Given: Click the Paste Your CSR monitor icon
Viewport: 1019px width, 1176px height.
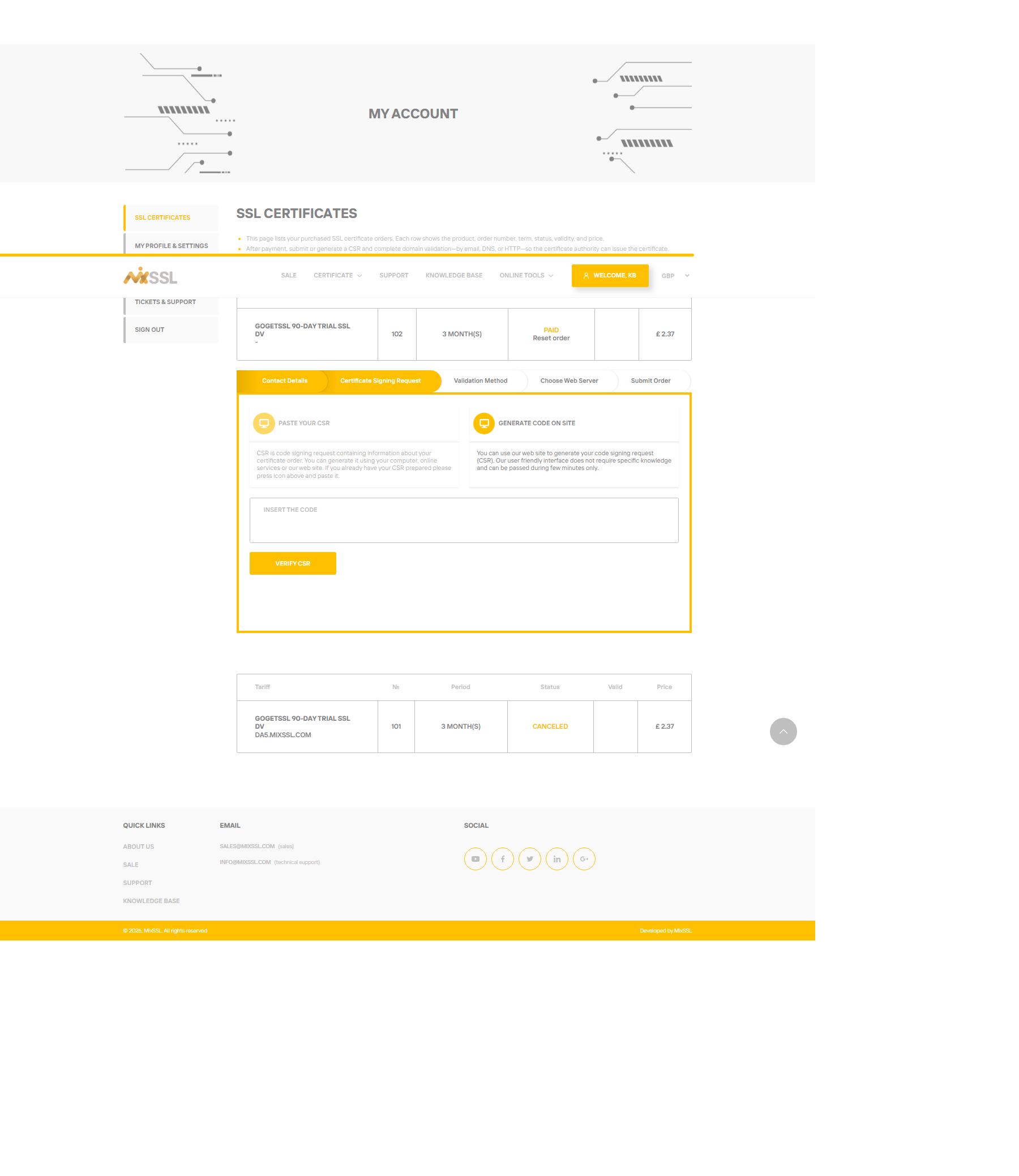Looking at the screenshot, I should coord(264,423).
